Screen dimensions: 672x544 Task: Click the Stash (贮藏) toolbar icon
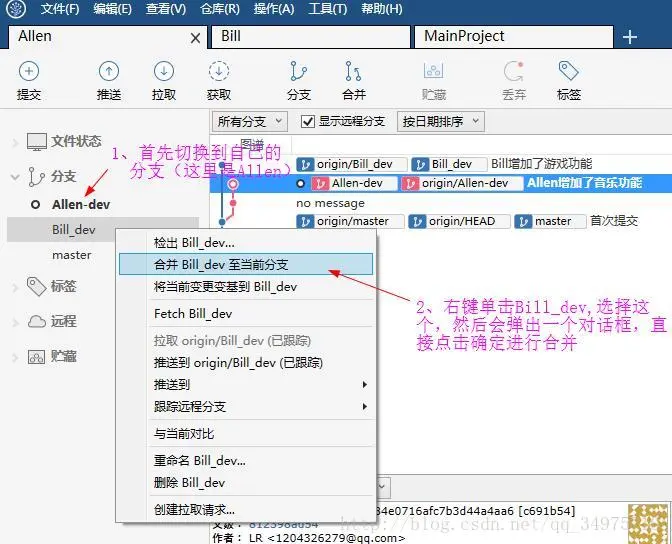433,71
